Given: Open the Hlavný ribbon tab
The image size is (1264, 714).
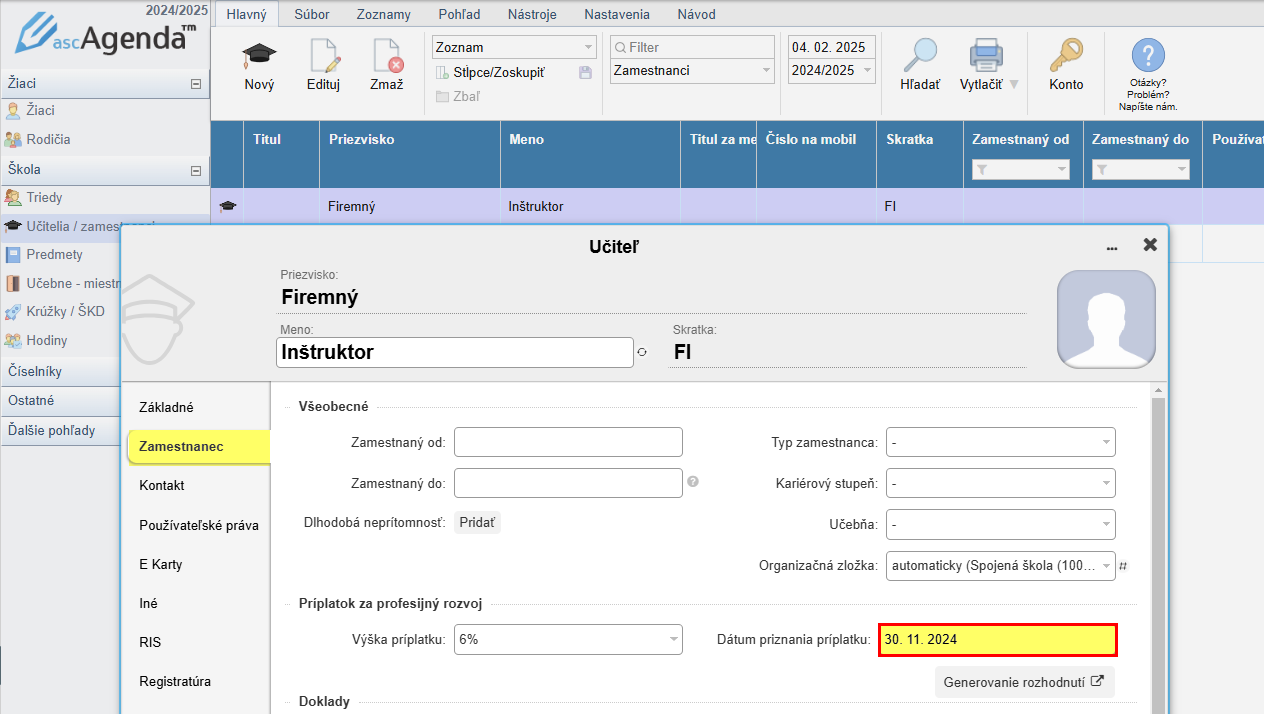Looking at the screenshot, I should tap(247, 15).
